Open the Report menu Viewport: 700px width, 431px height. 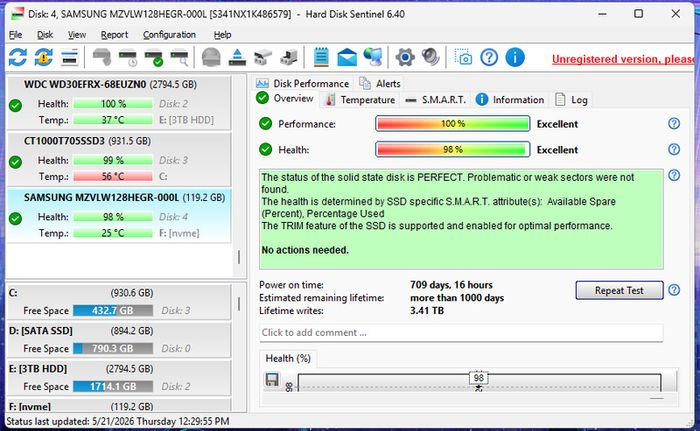[x=114, y=34]
